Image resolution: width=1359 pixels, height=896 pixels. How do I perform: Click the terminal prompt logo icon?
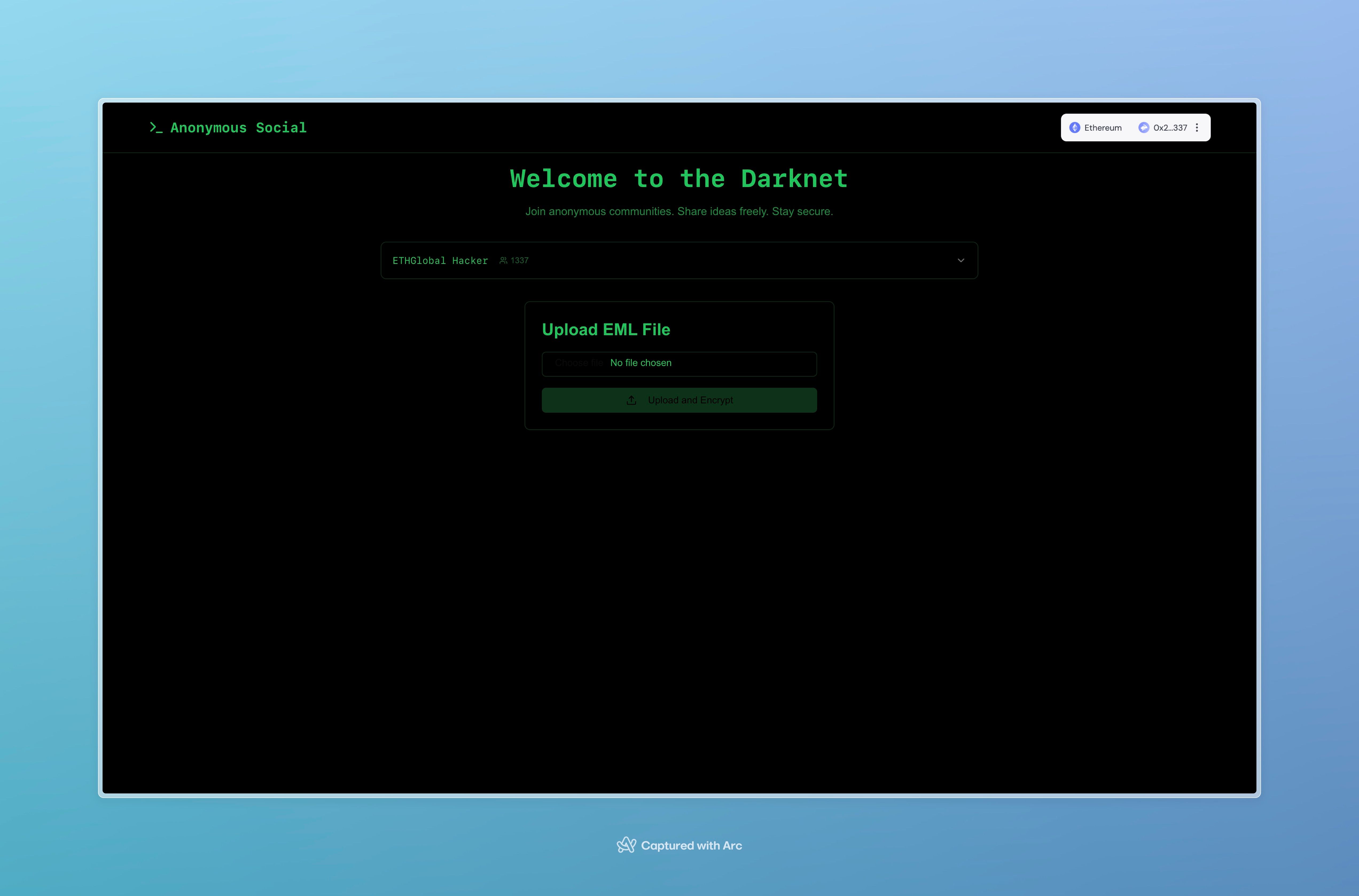pos(156,127)
